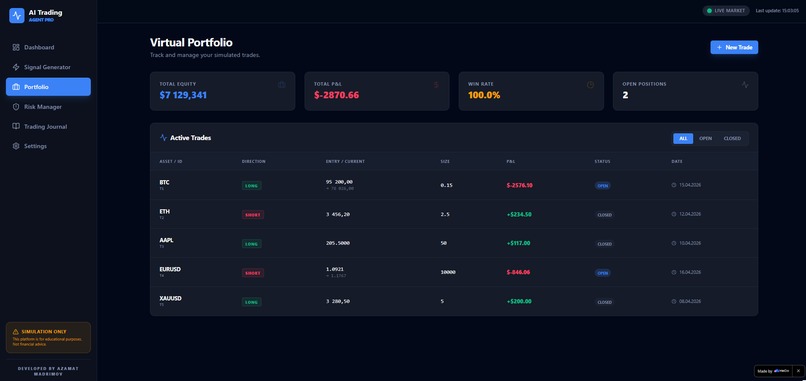Image resolution: width=806 pixels, height=381 pixels.
Task: Click the ETH asset name
Action: (164, 211)
